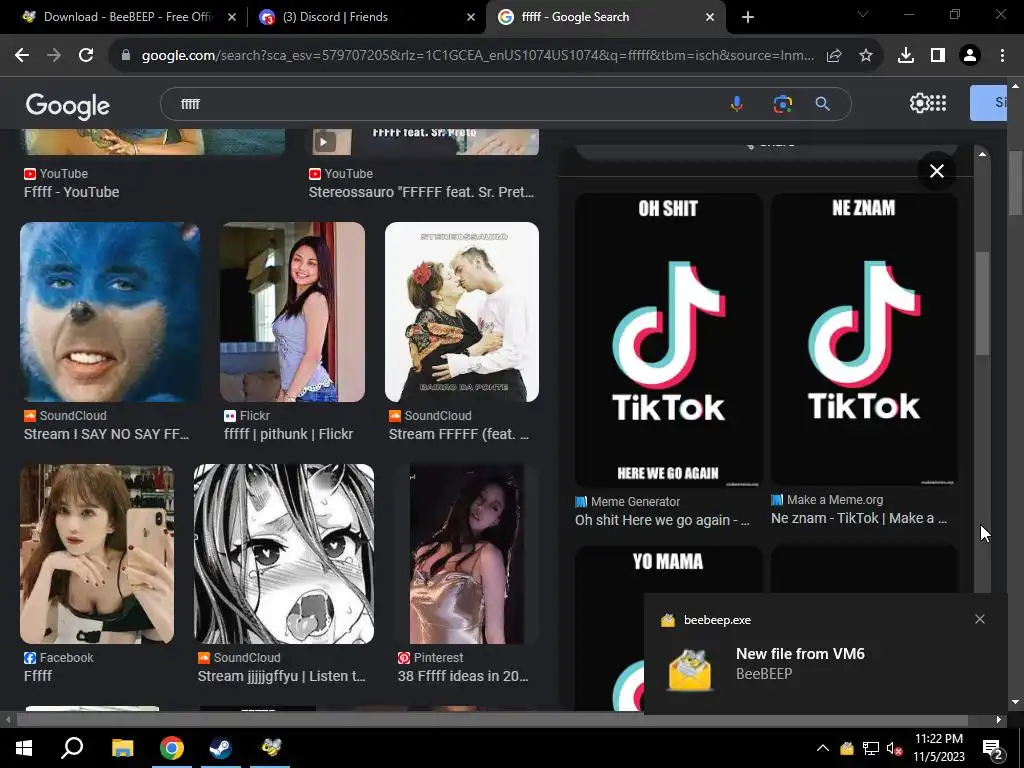Click the preview panel vertical scrollbar thumb
The width and height of the screenshot is (1024, 768).
[x=982, y=304]
